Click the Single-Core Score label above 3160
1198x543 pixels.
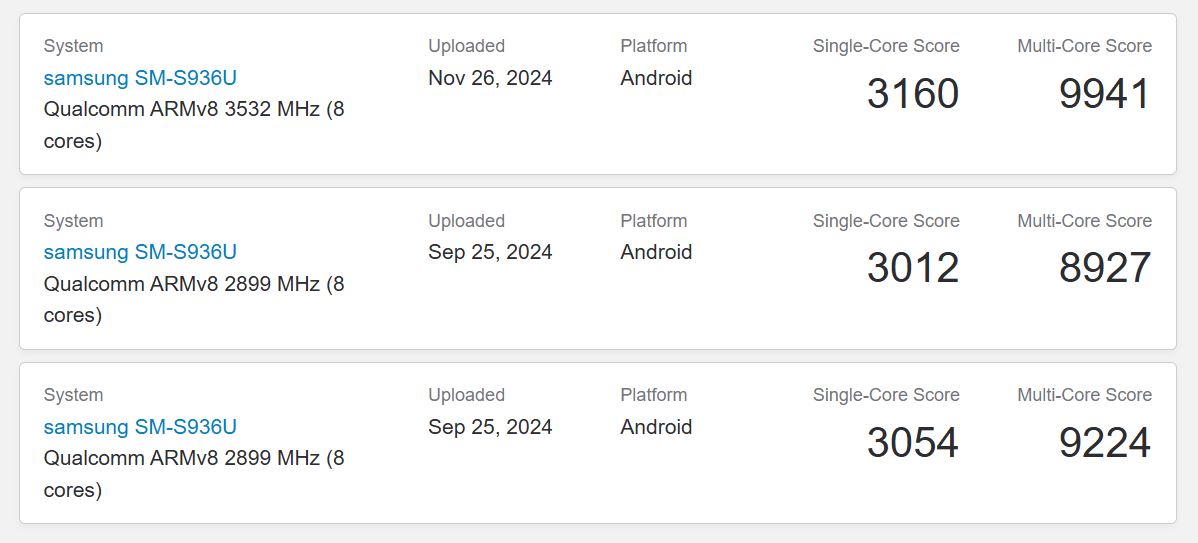[886, 46]
